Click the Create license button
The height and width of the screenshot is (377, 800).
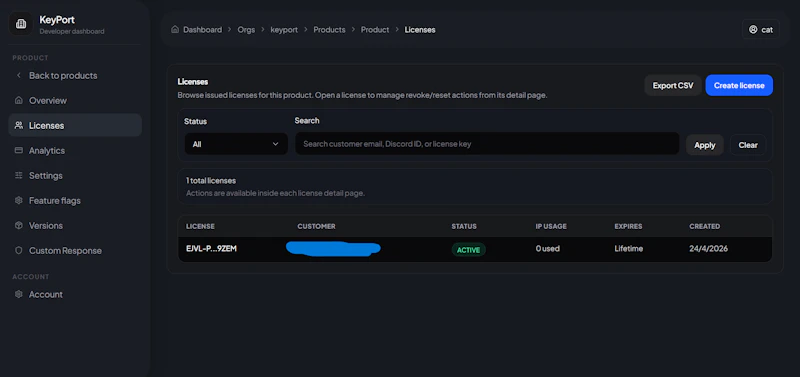[739, 85]
